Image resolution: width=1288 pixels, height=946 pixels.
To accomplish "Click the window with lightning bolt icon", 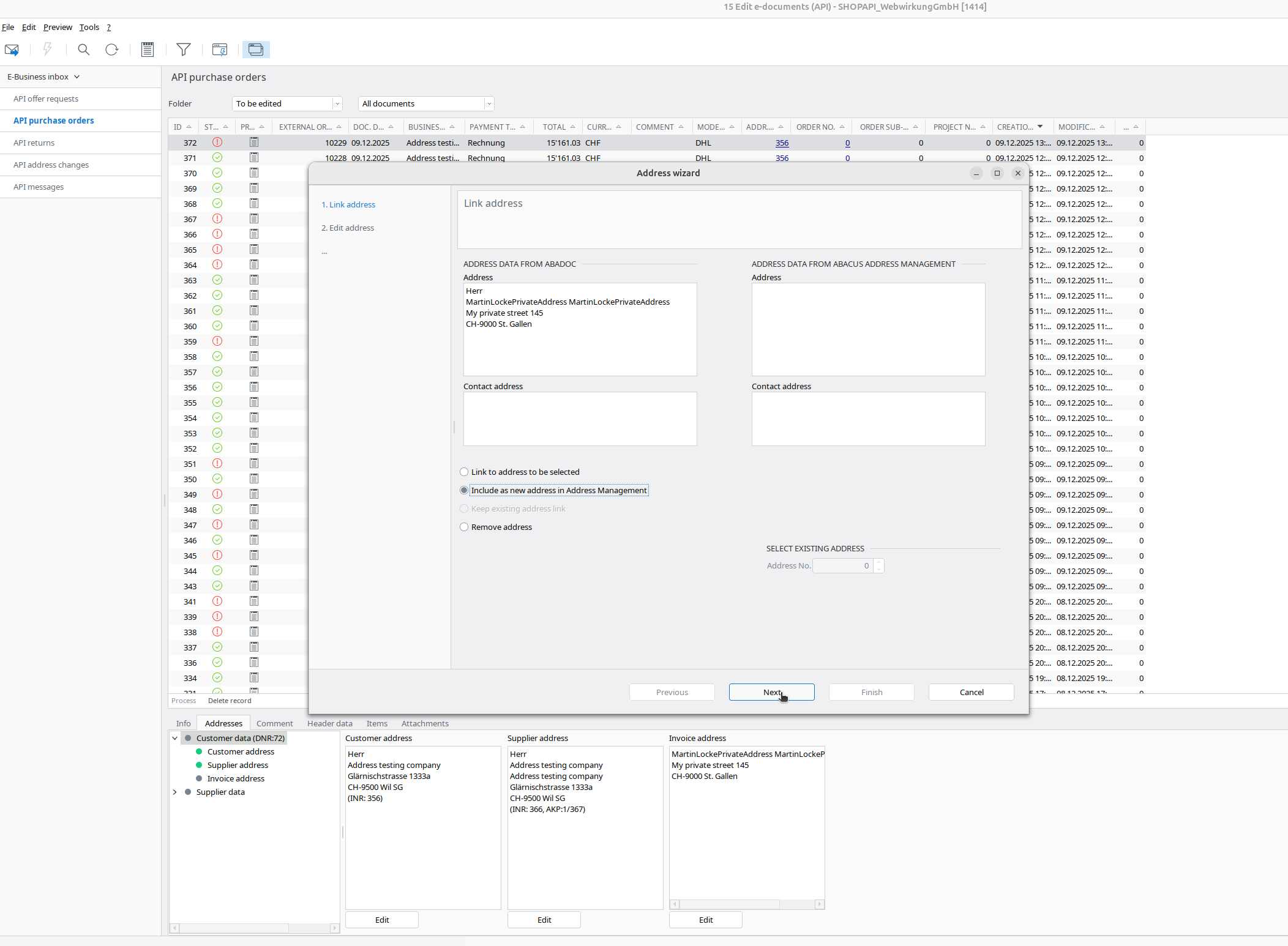I will click(x=219, y=50).
